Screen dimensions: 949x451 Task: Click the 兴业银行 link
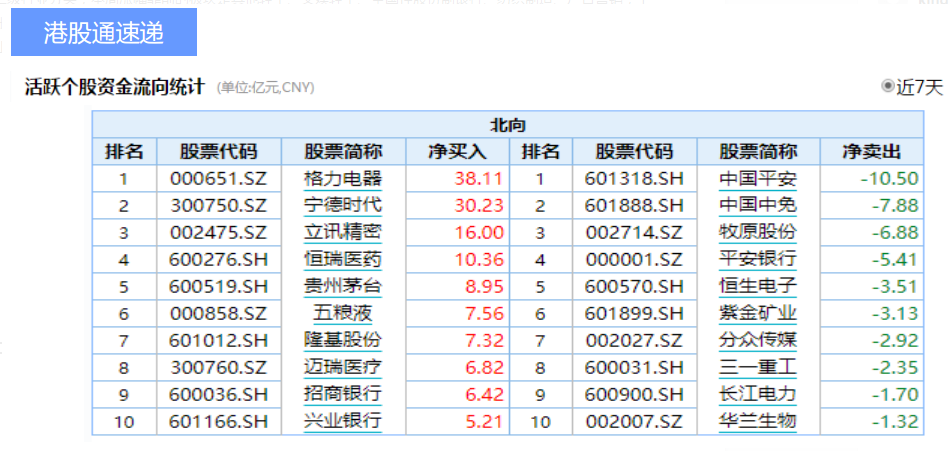(x=343, y=421)
